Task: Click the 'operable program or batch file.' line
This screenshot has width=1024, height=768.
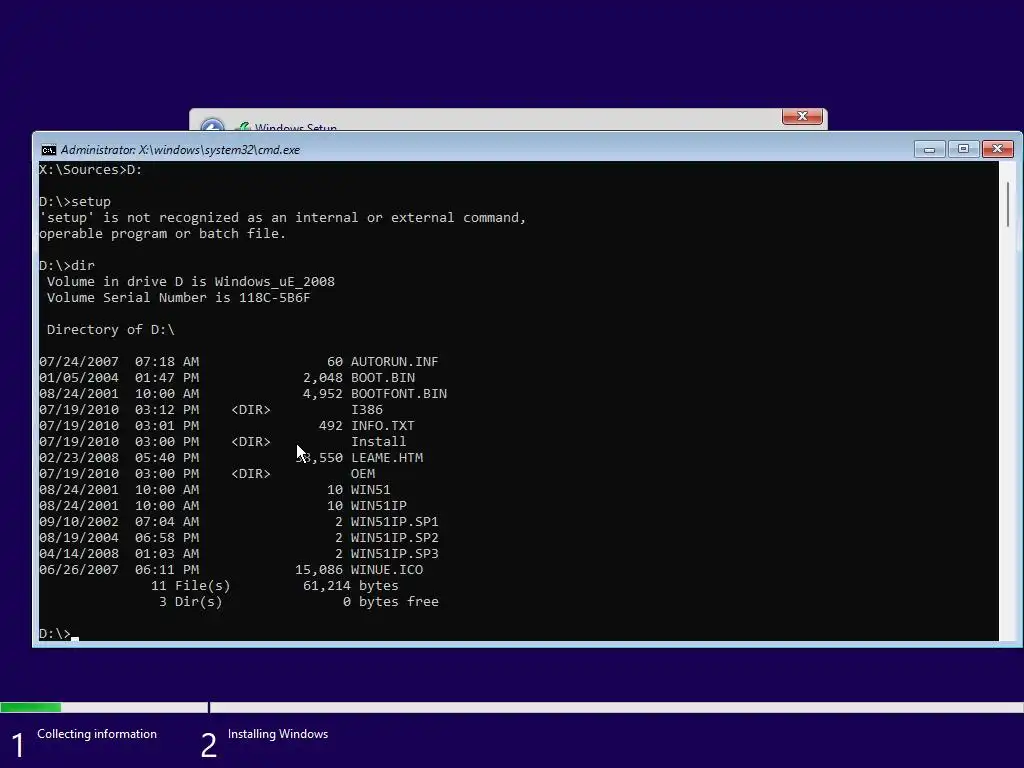Action: (x=163, y=234)
